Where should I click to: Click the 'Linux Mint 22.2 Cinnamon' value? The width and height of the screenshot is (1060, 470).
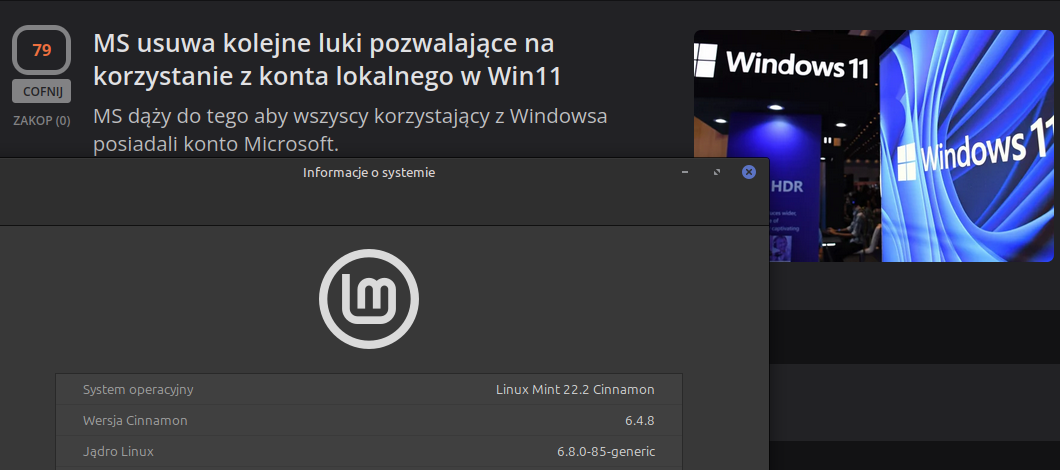click(x=575, y=389)
